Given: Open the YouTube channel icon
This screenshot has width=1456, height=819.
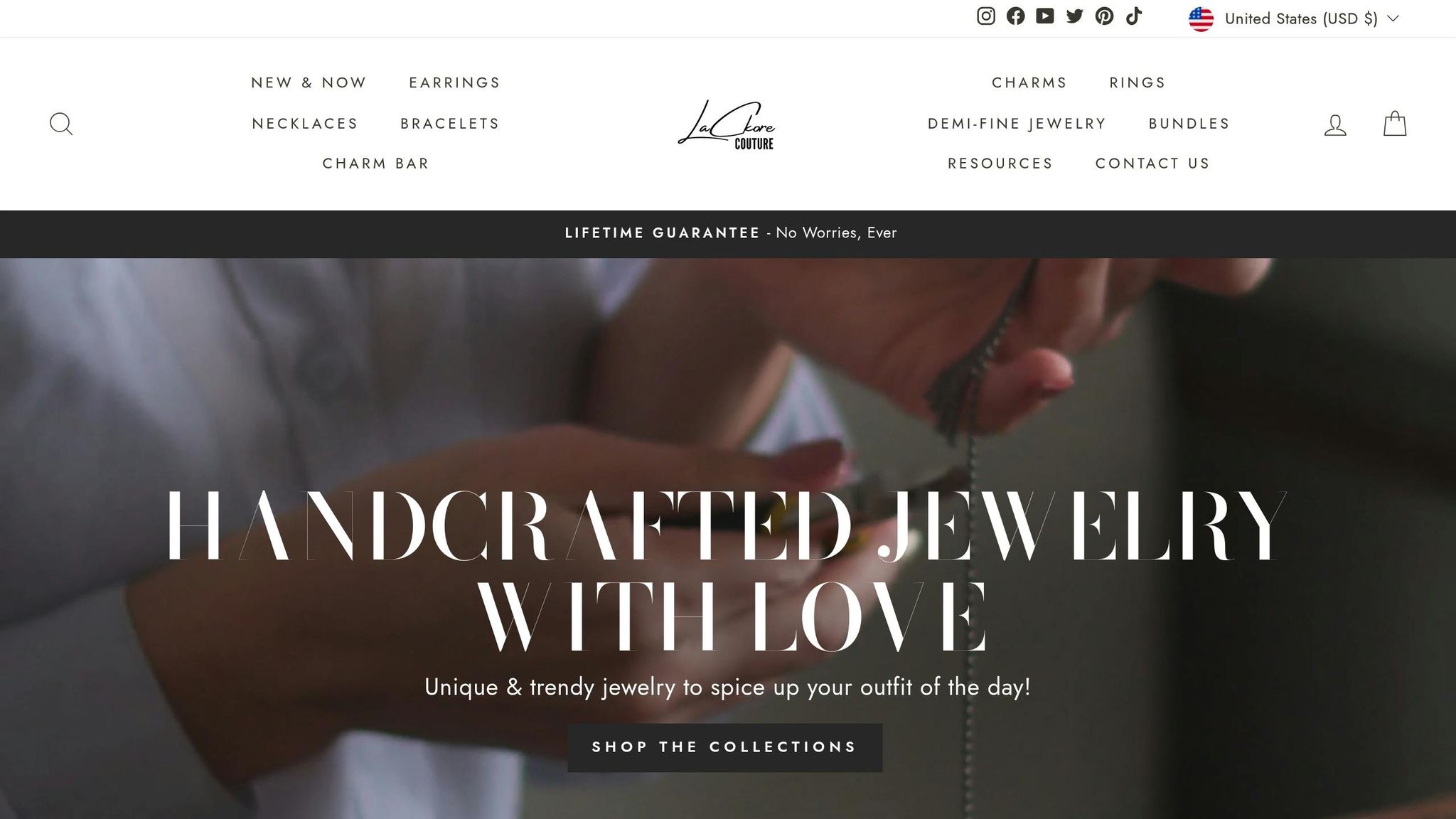Looking at the screenshot, I should 1045,16.
